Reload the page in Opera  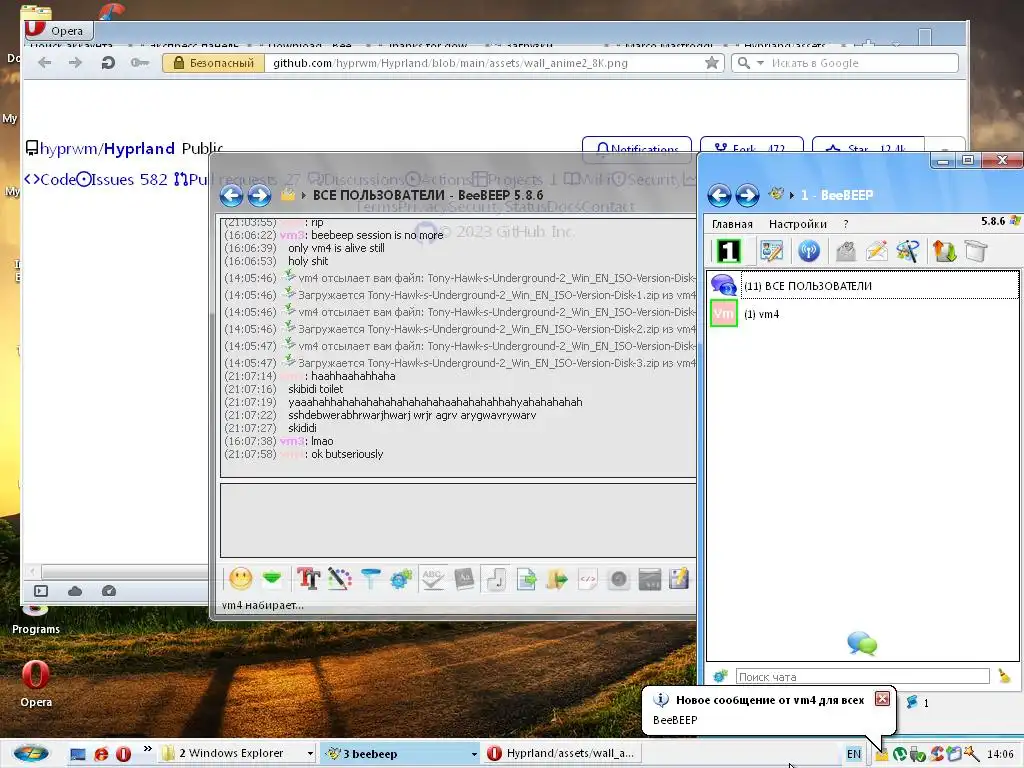tap(108, 63)
